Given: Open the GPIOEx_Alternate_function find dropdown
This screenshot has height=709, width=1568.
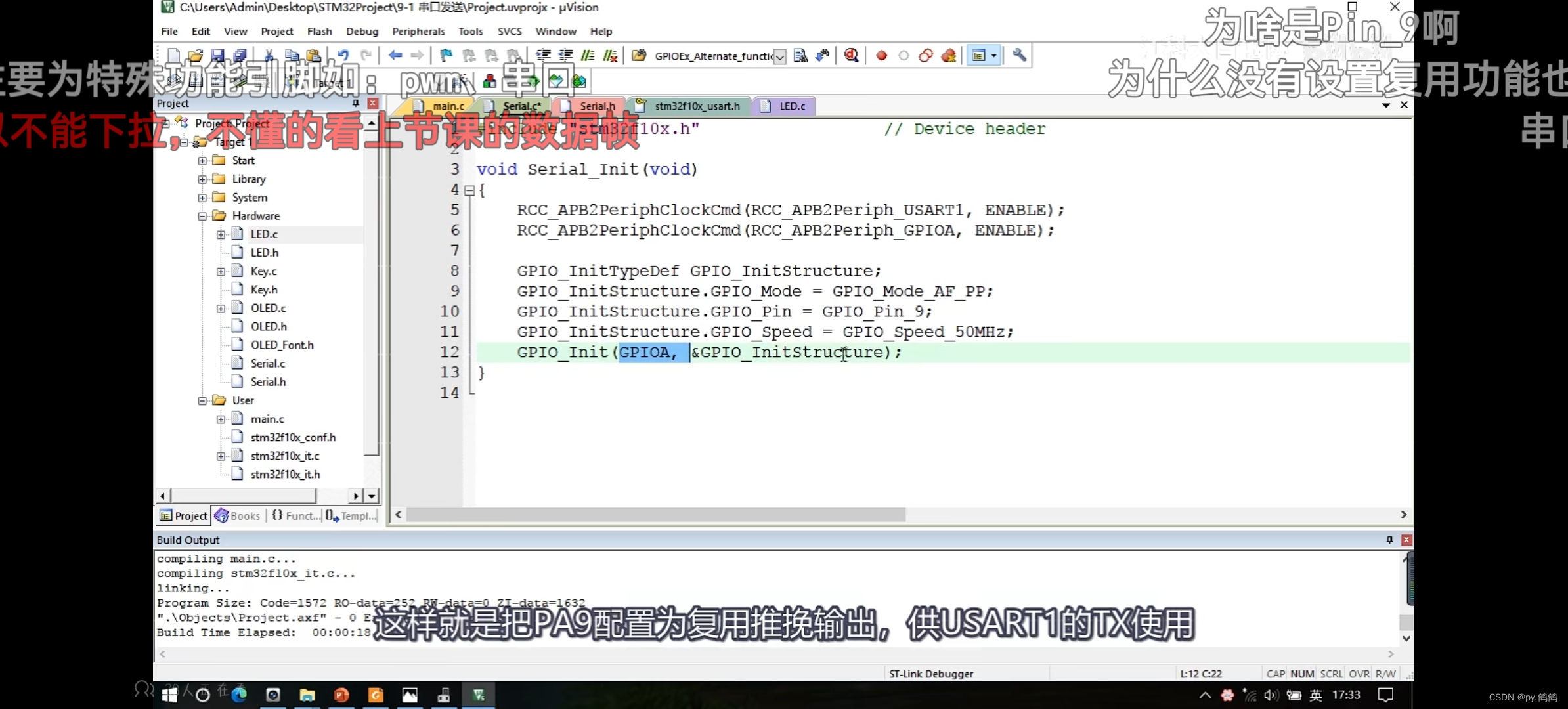Looking at the screenshot, I should pos(779,57).
